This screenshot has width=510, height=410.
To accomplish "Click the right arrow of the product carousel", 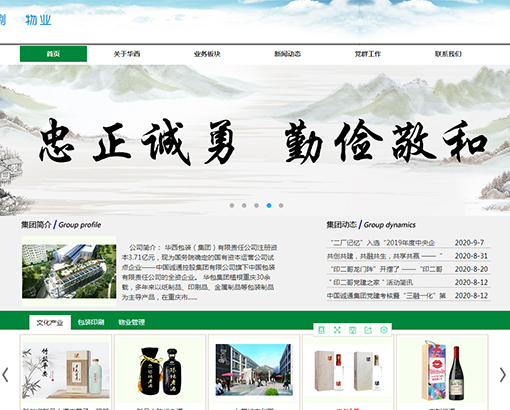I will [x=502, y=375].
